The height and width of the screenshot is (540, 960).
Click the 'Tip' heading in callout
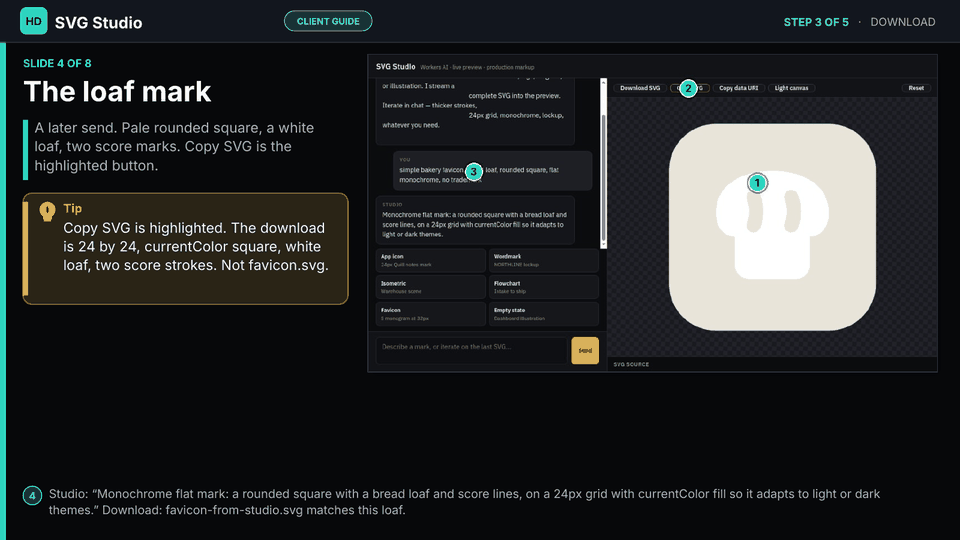72,208
